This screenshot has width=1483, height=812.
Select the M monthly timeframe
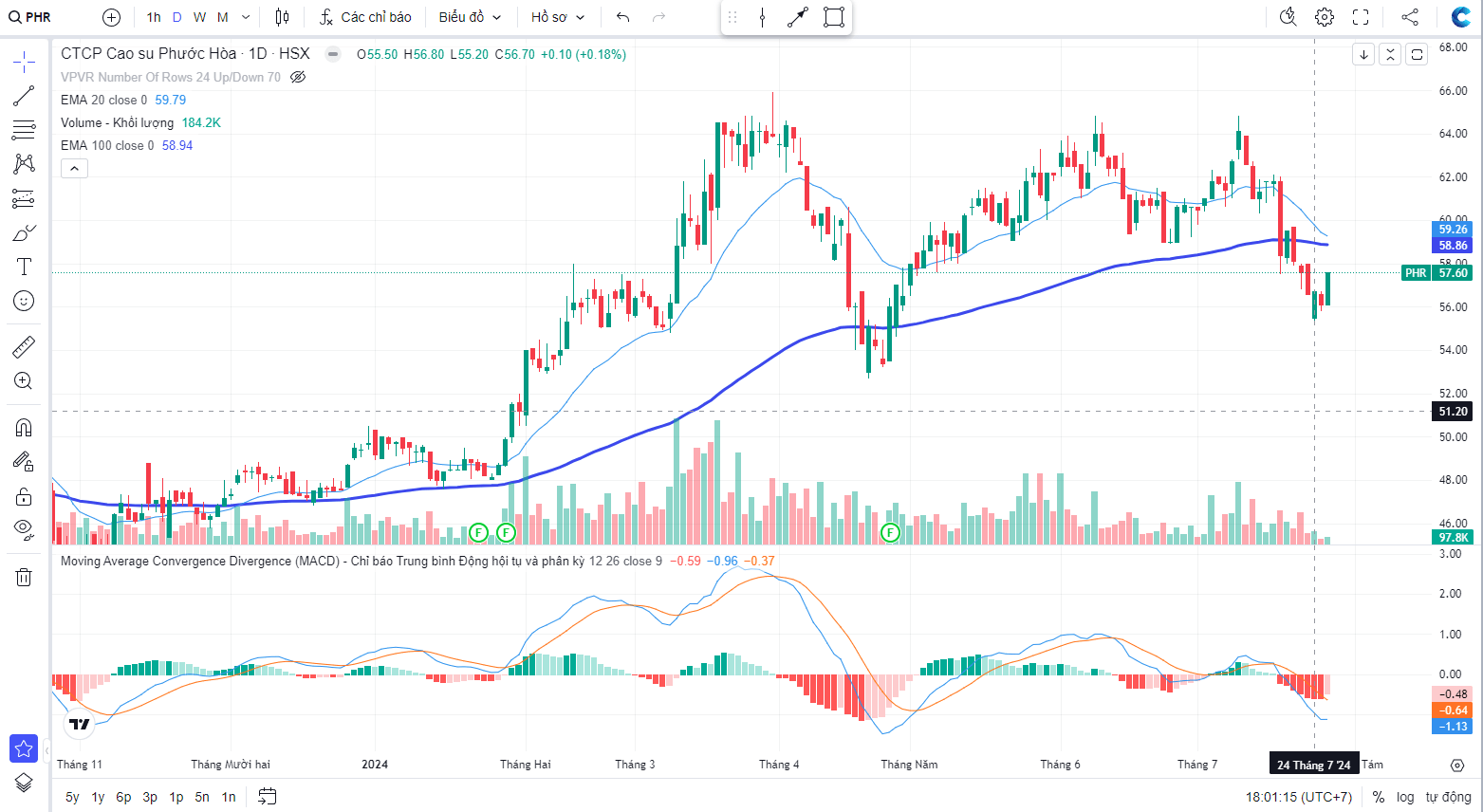223,17
